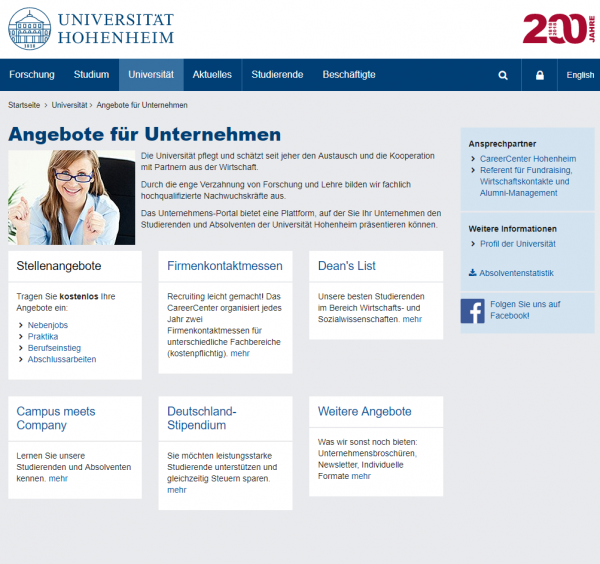Image resolution: width=600 pixels, height=564 pixels.
Task: Click the arrow bullet before Abschlussarbeiten
Action: [x=21, y=360]
